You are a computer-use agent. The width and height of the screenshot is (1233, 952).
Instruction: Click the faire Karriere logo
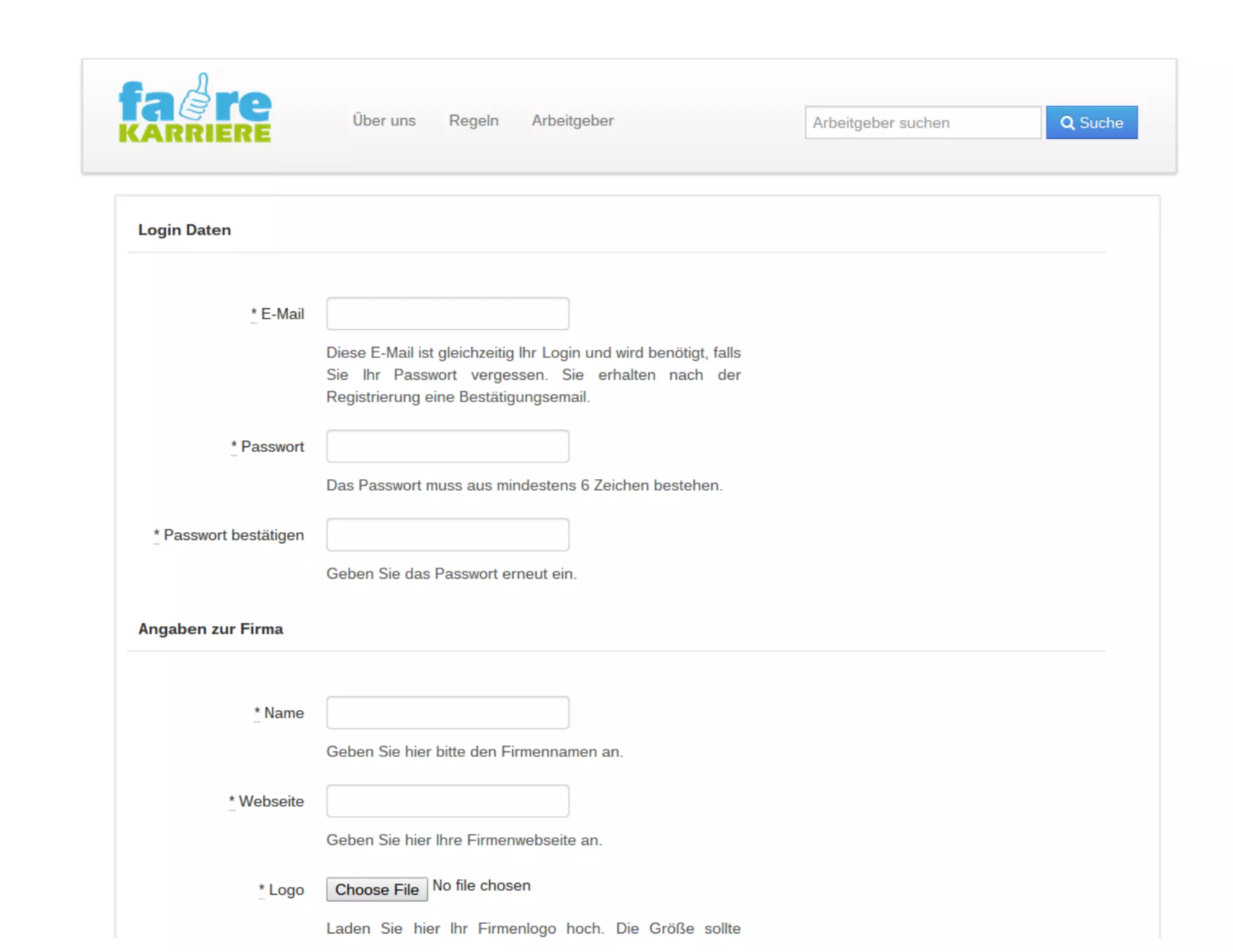[195, 109]
